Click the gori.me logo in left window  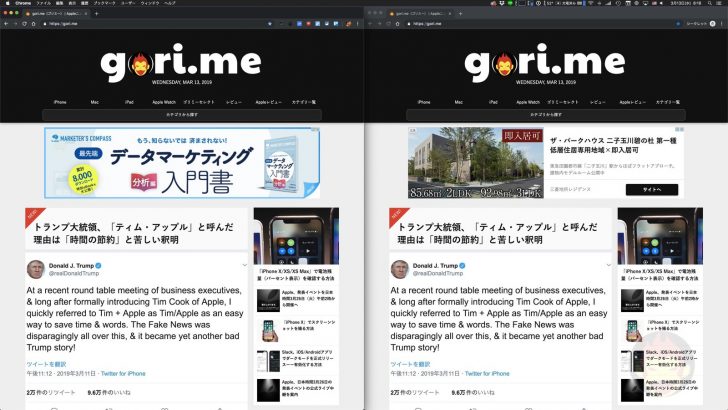pos(181,62)
